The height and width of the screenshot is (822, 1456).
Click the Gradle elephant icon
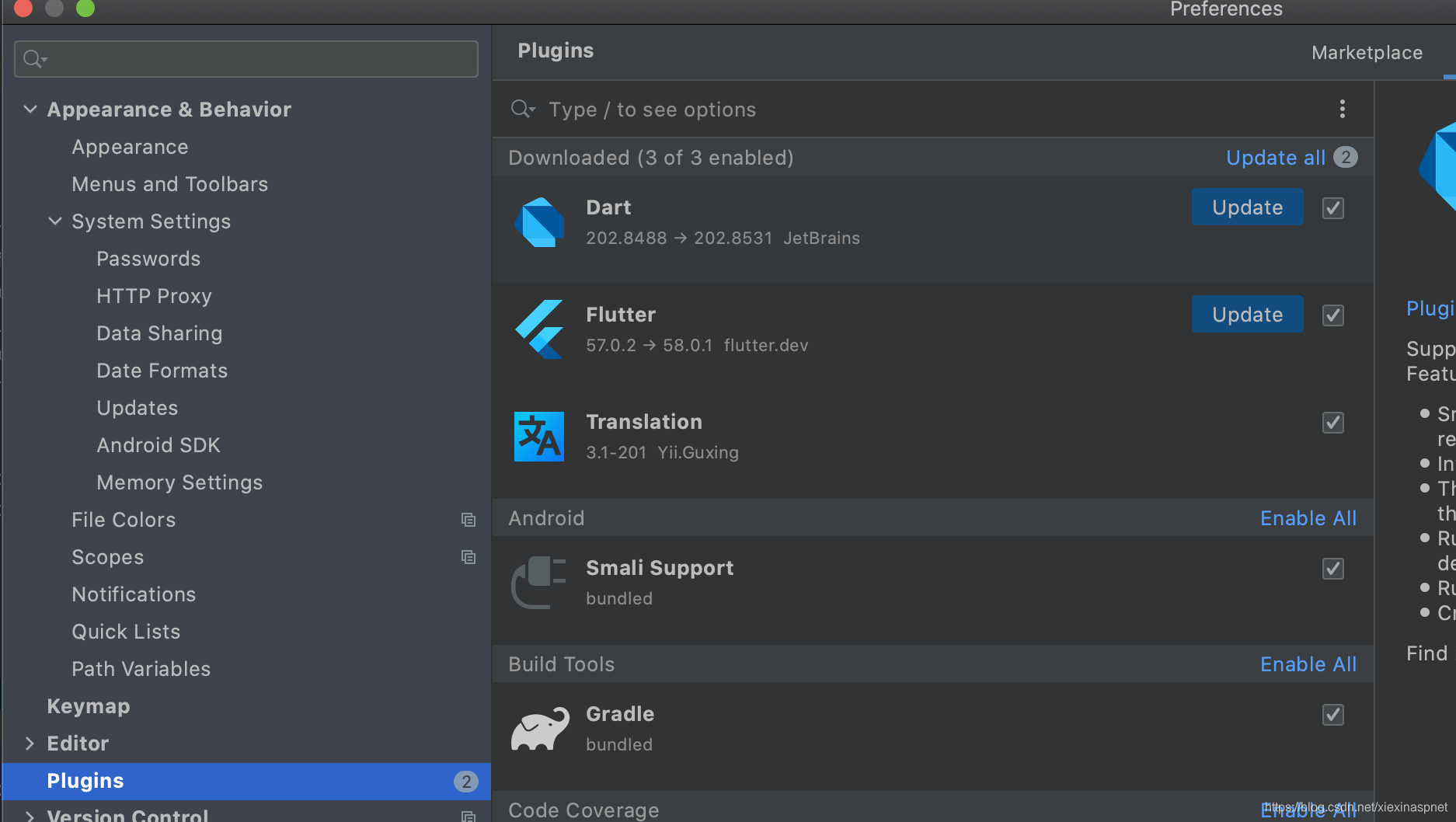[539, 729]
